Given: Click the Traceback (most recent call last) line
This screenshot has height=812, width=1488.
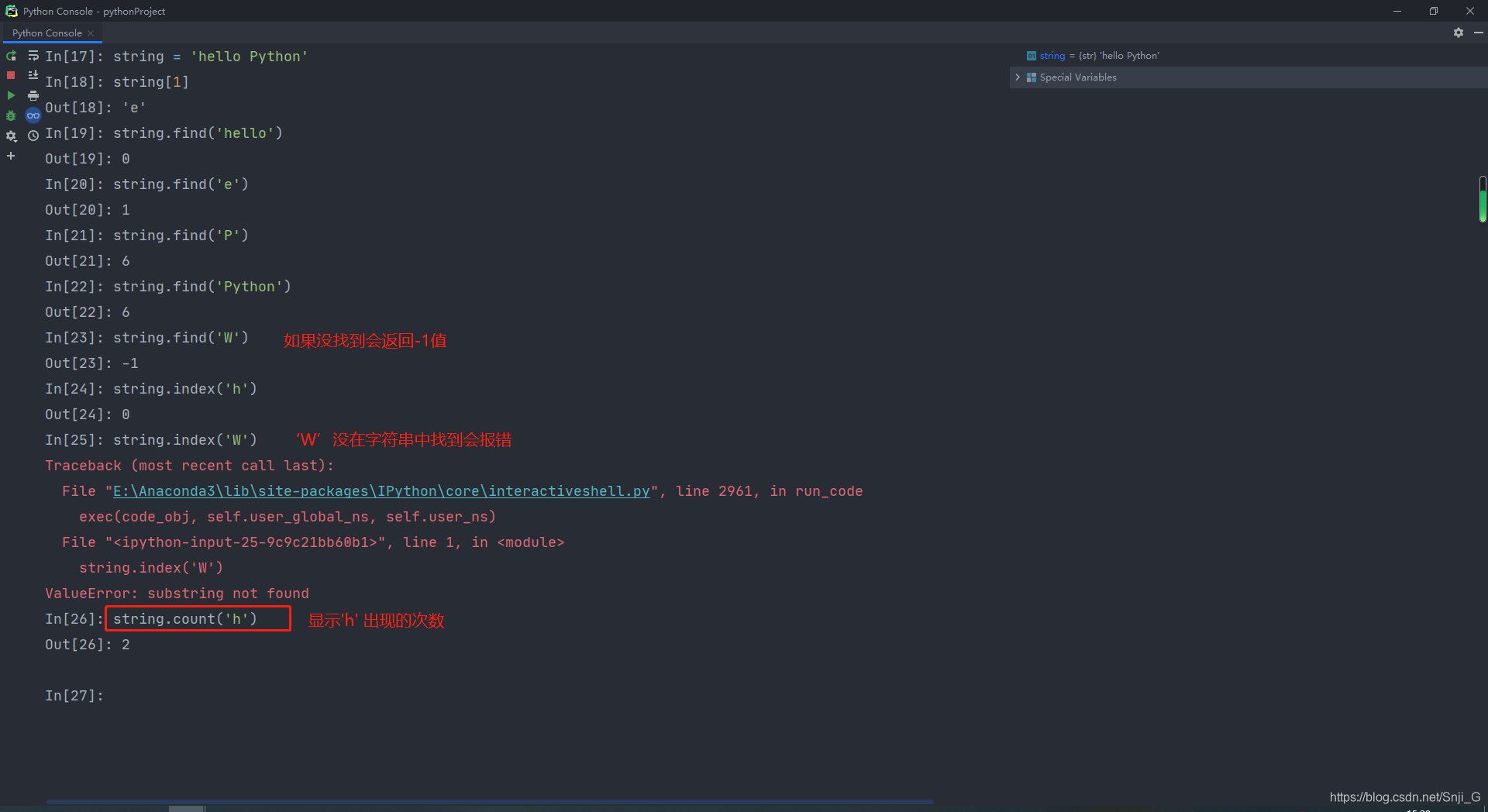Looking at the screenshot, I should click(189, 466).
